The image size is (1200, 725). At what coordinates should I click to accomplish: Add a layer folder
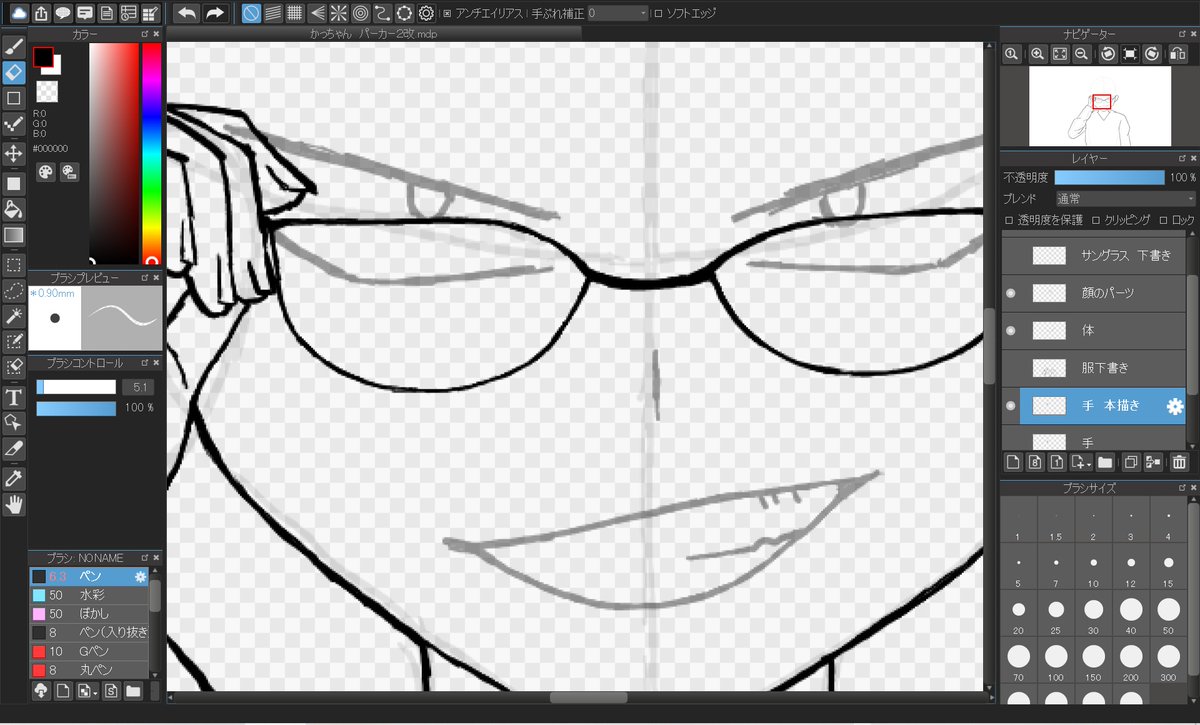pyautogui.click(x=1105, y=462)
